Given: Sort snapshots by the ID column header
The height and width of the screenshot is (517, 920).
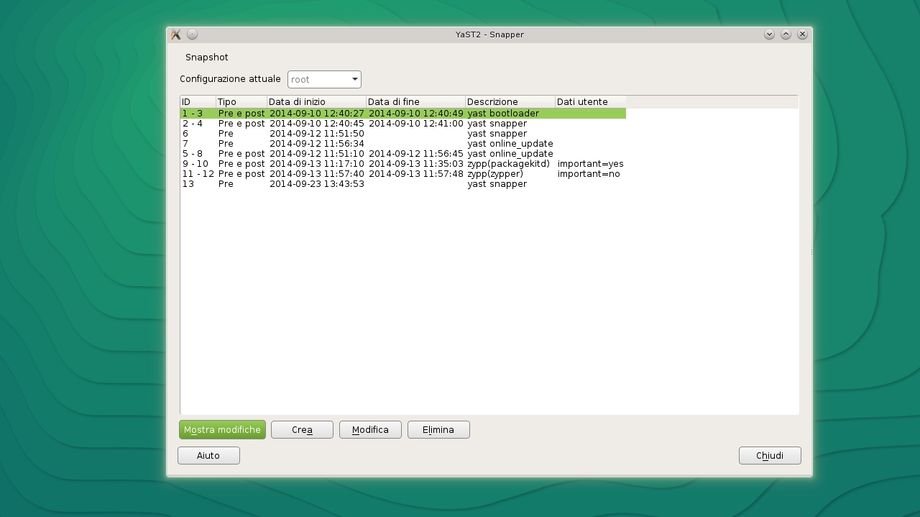Looking at the screenshot, I should point(197,102).
